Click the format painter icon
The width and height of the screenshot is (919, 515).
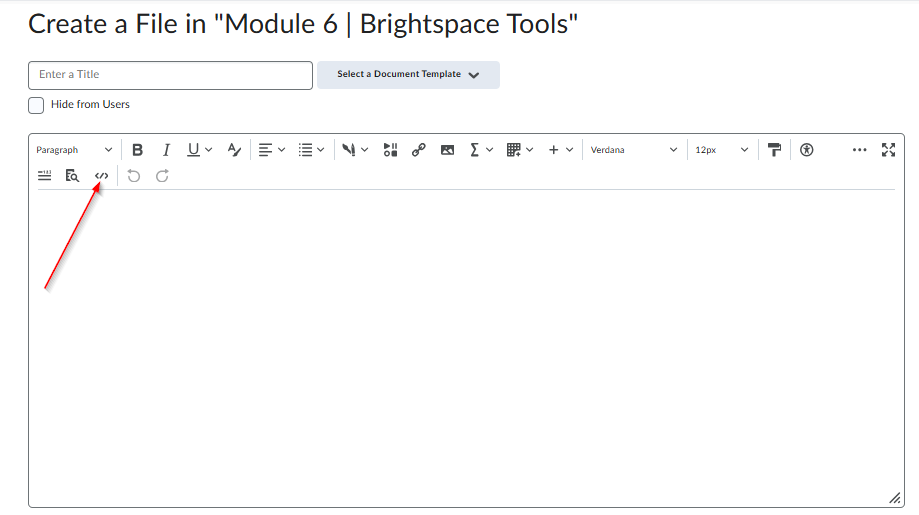pos(774,150)
